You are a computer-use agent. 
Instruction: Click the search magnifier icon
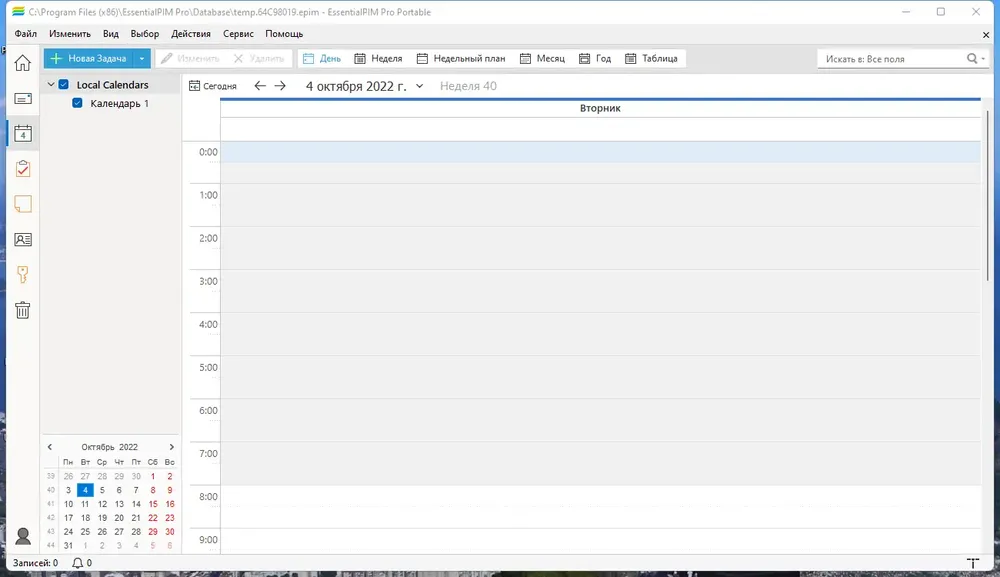[x=971, y=59]
